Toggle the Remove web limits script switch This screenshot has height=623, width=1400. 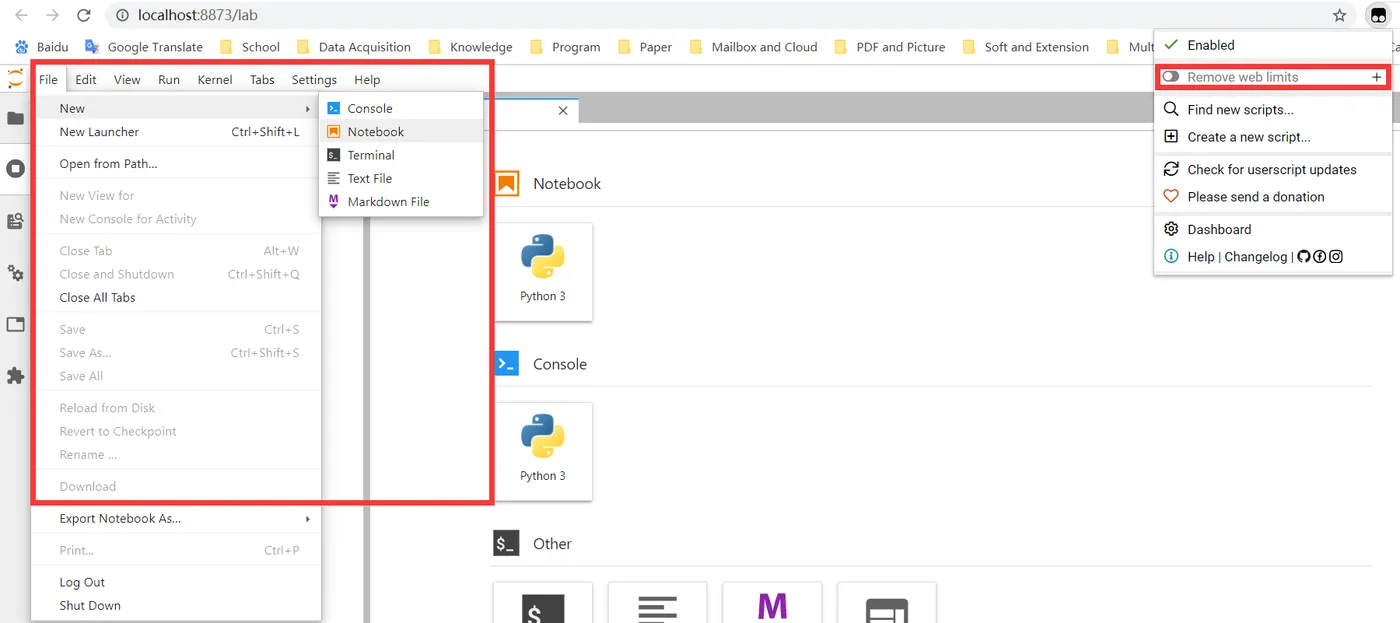click(1171, 77)
